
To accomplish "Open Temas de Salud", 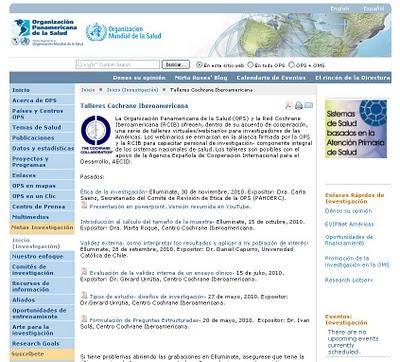I will (x=42, y=127).
